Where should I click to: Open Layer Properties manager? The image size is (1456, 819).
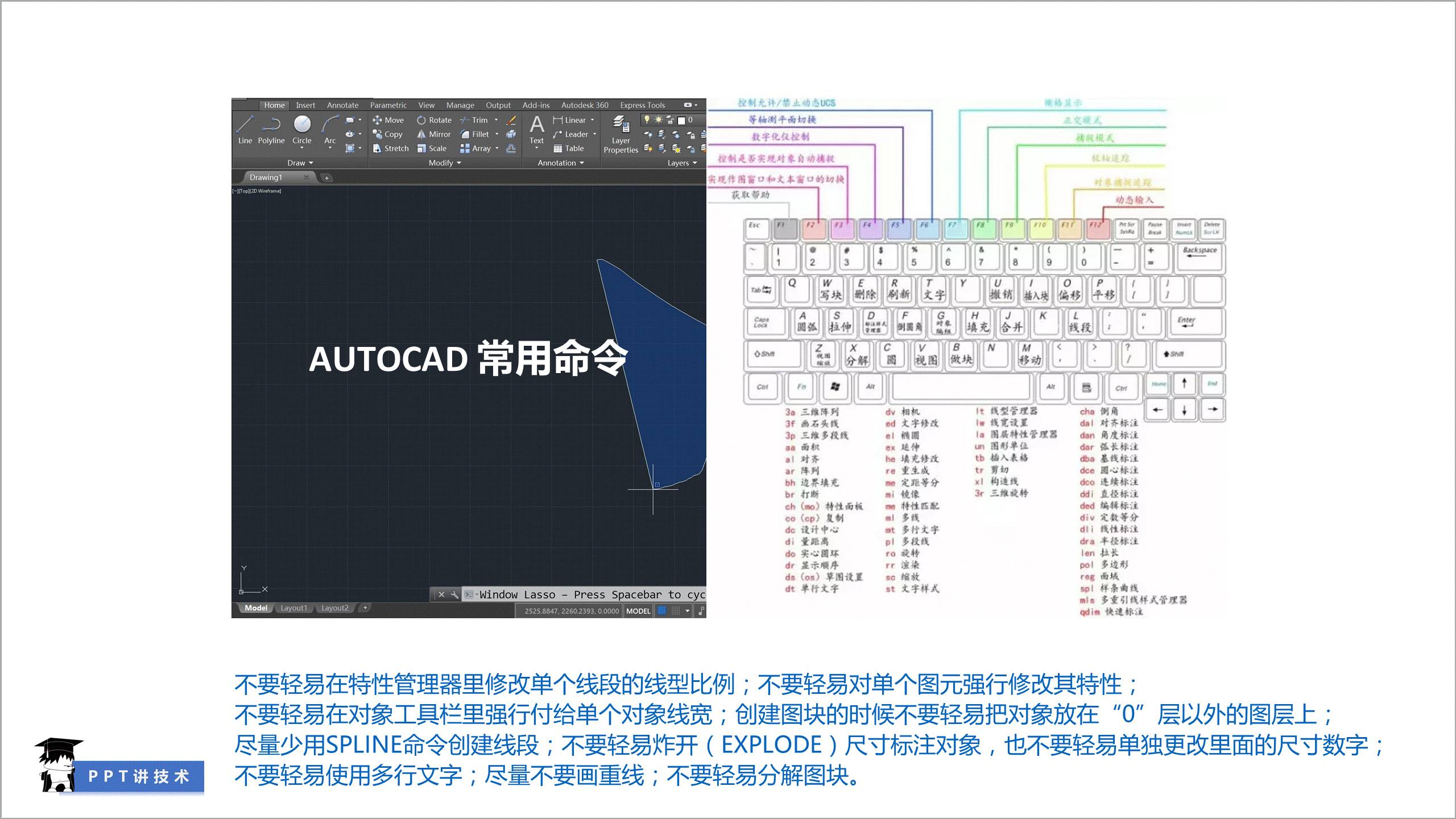point(621,134)
